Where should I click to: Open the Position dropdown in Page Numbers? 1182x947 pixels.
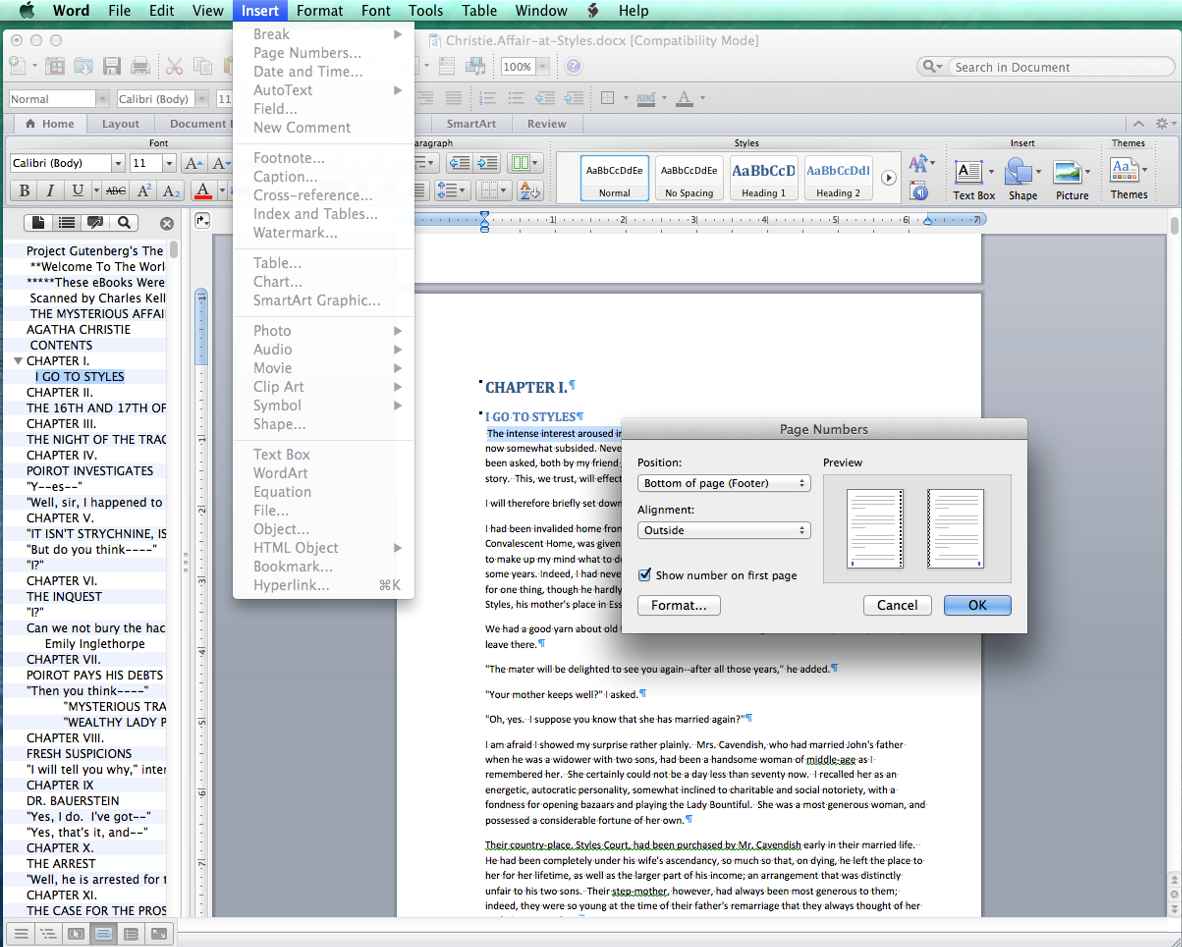(x=723, y=483)
